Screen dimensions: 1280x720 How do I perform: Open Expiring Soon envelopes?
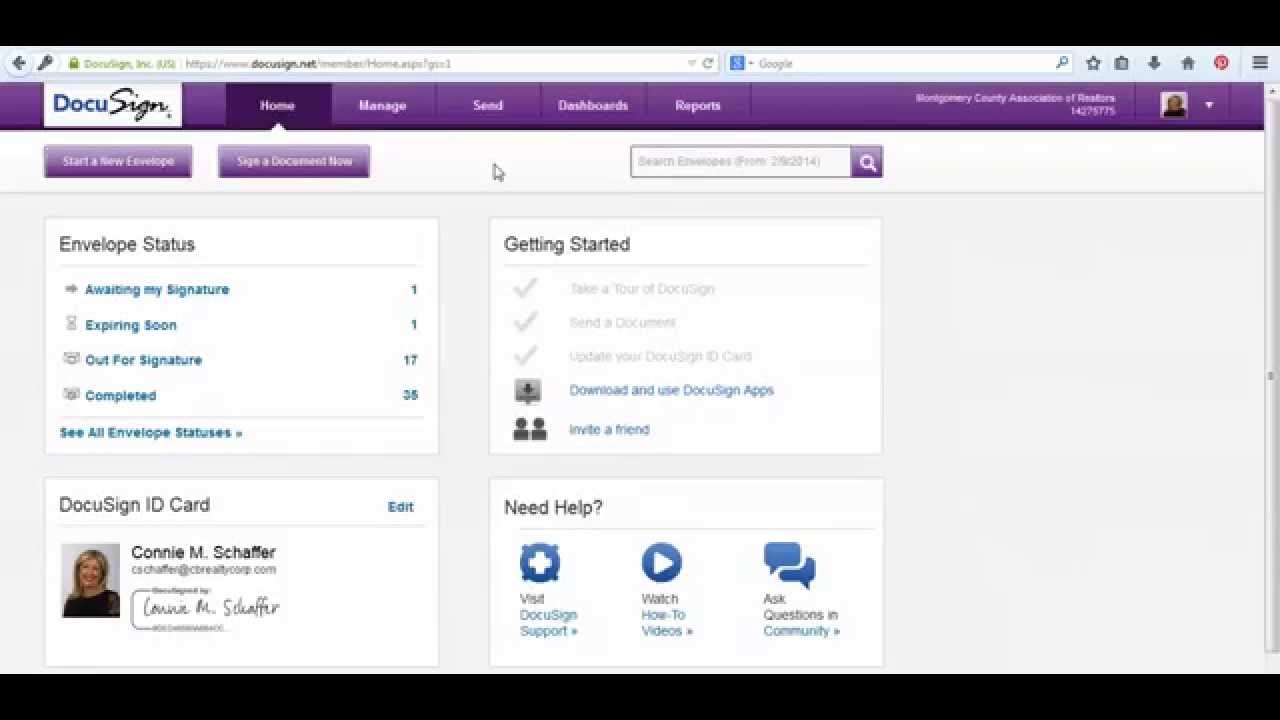tap(131, 325)
